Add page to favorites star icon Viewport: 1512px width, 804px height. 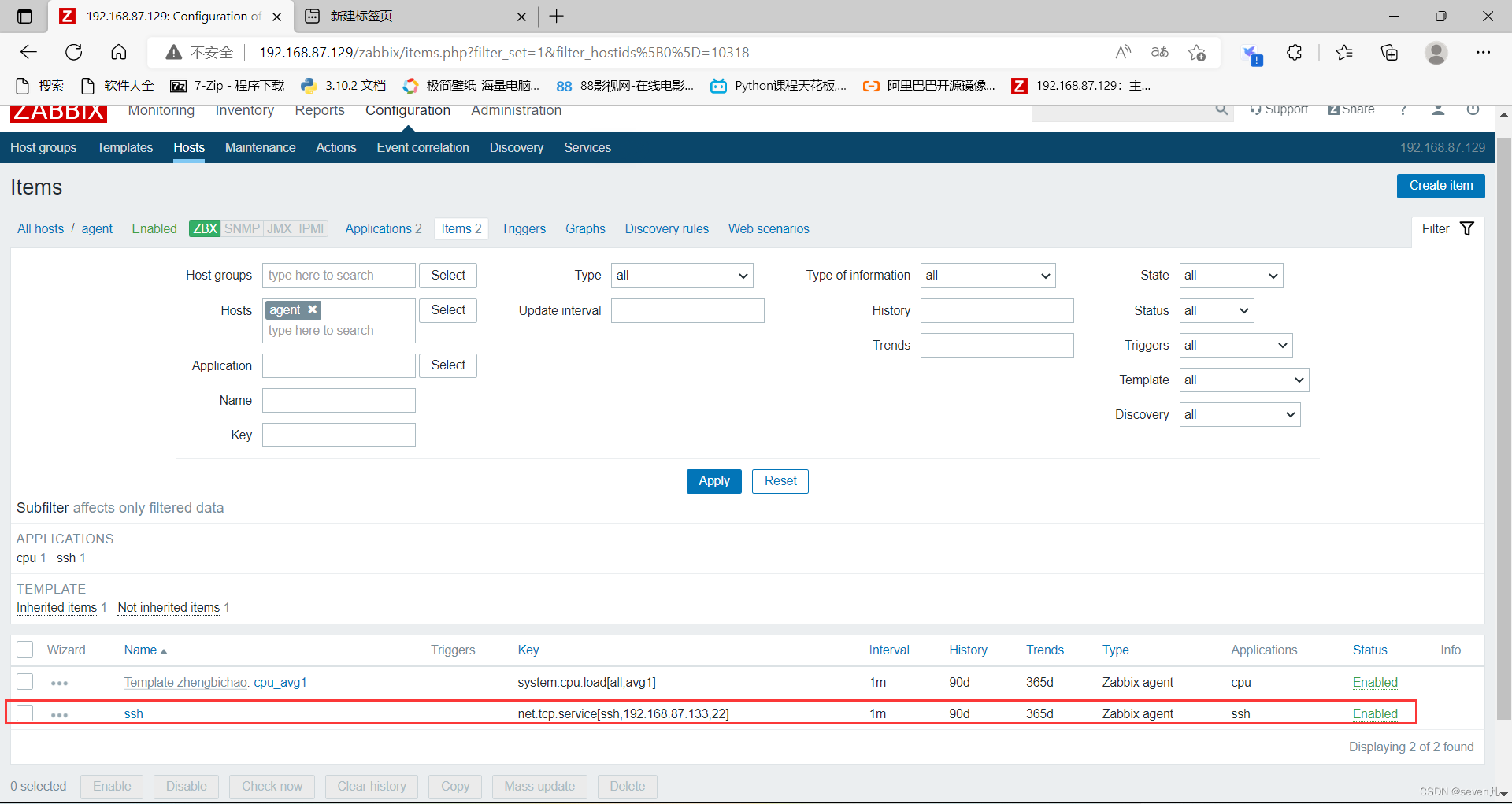[1197, 52]
